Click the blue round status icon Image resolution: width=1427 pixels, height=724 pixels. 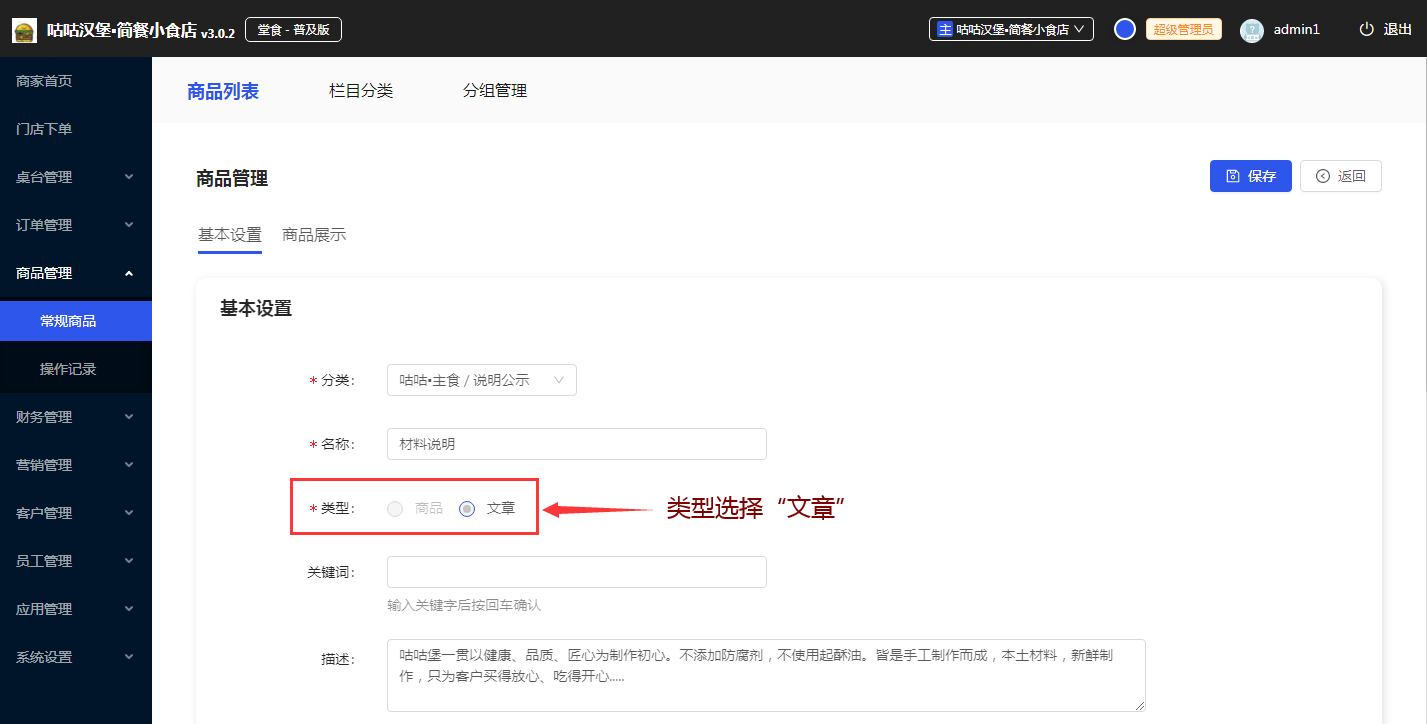[x=1125, y=29]
